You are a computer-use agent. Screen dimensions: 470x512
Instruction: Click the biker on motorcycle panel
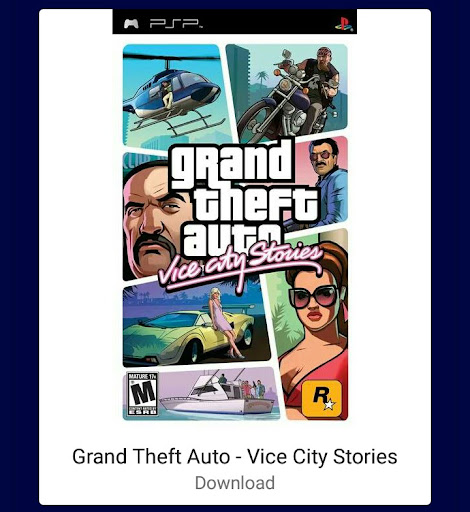point(289,90)
